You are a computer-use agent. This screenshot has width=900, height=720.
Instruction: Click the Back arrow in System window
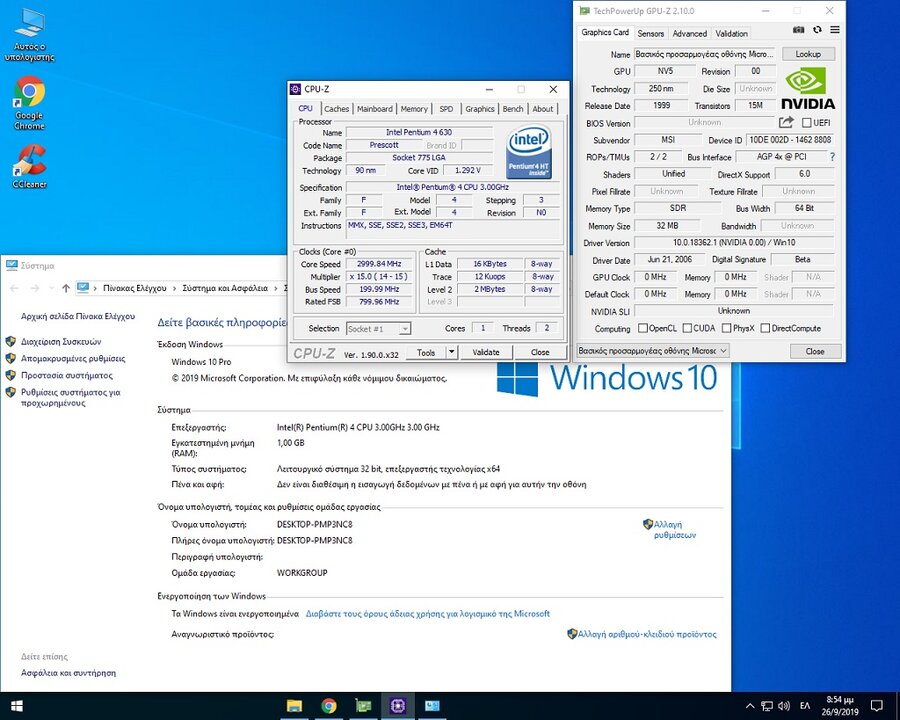coord(14,288)
